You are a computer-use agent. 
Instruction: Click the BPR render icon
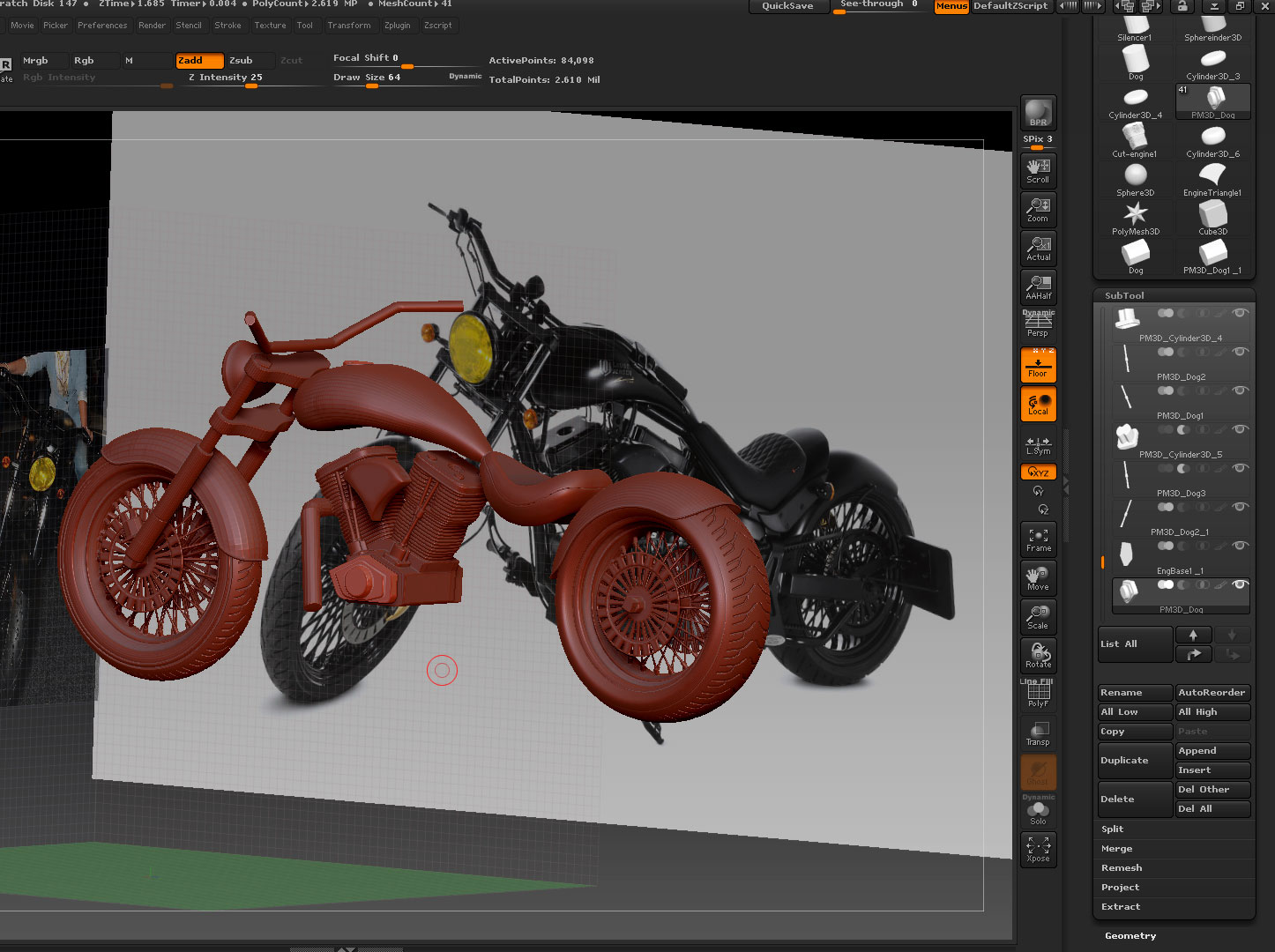[x=1038, y=113]
